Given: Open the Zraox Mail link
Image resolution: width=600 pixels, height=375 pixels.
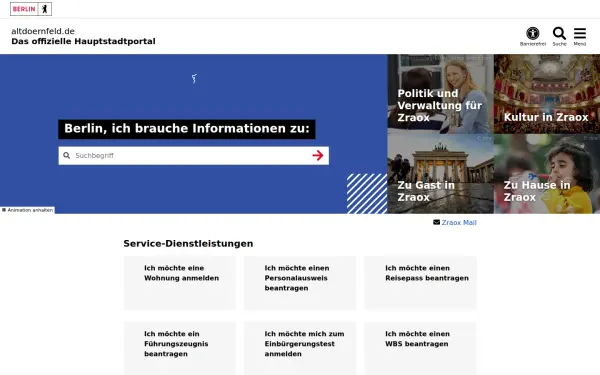Looking at the screenshot, I should (x=459, y=222).
